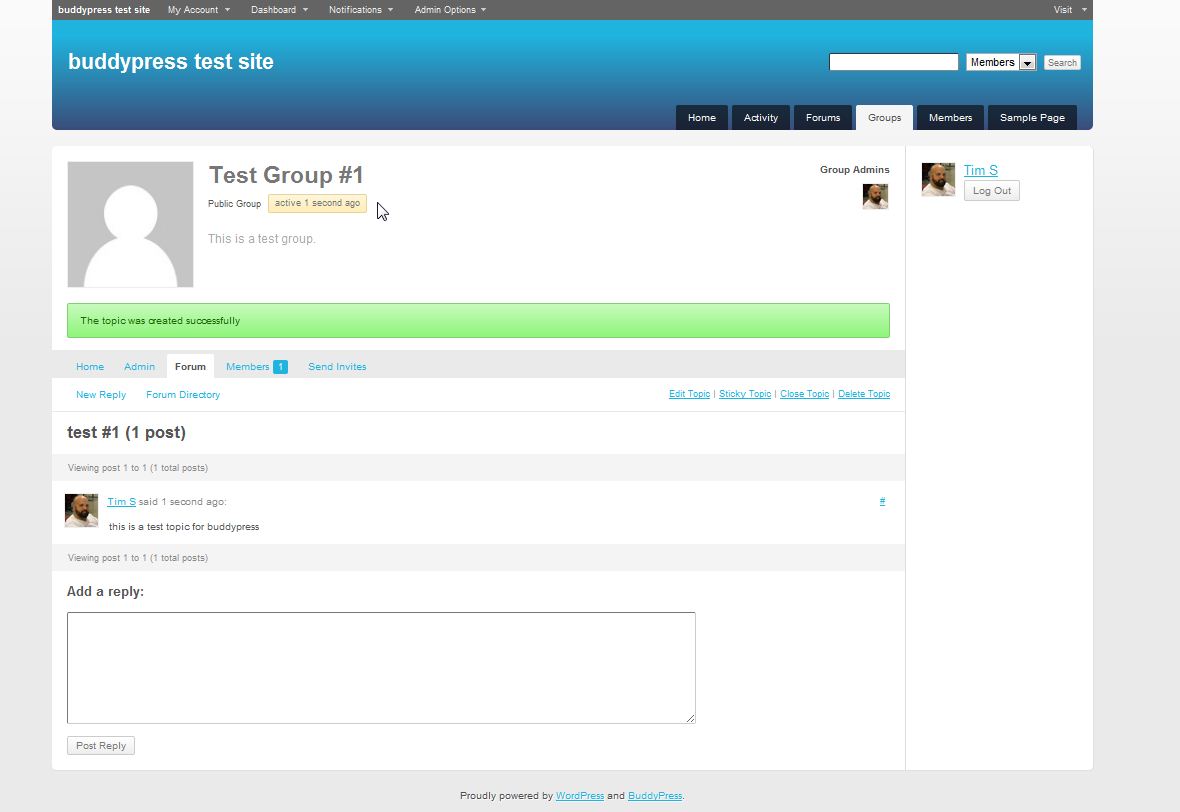Click the post author's avatar thumbnail
1180x812 pixels.
pyautogui.click(x=81, y=510)
